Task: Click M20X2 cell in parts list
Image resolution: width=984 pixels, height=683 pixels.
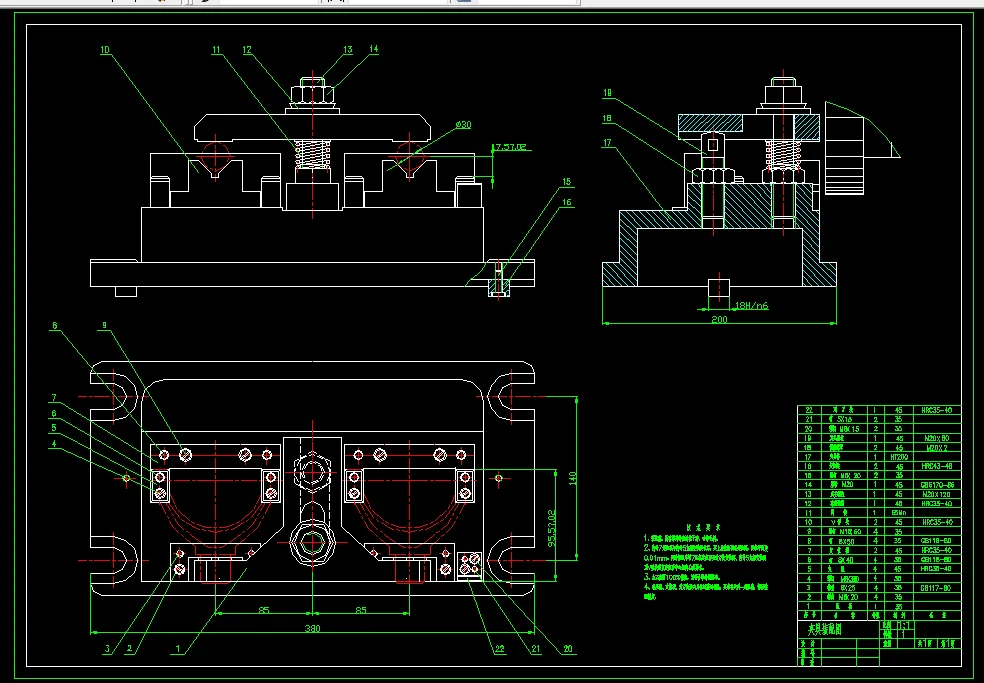Action: [x=937, y=448]
